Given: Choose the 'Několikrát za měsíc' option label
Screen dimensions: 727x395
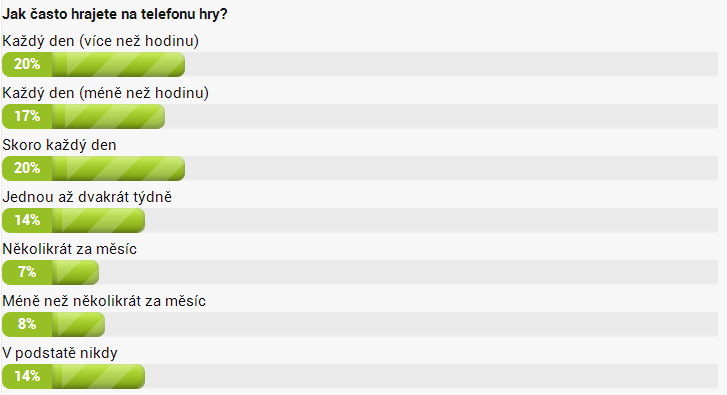Looking at the screenshot, I should click(69, 249).
